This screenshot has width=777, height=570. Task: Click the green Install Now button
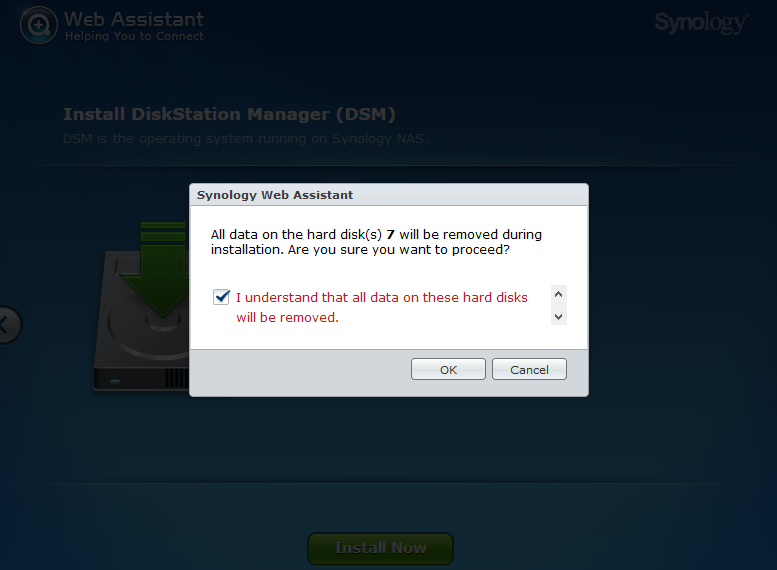(x=380, y=548)
